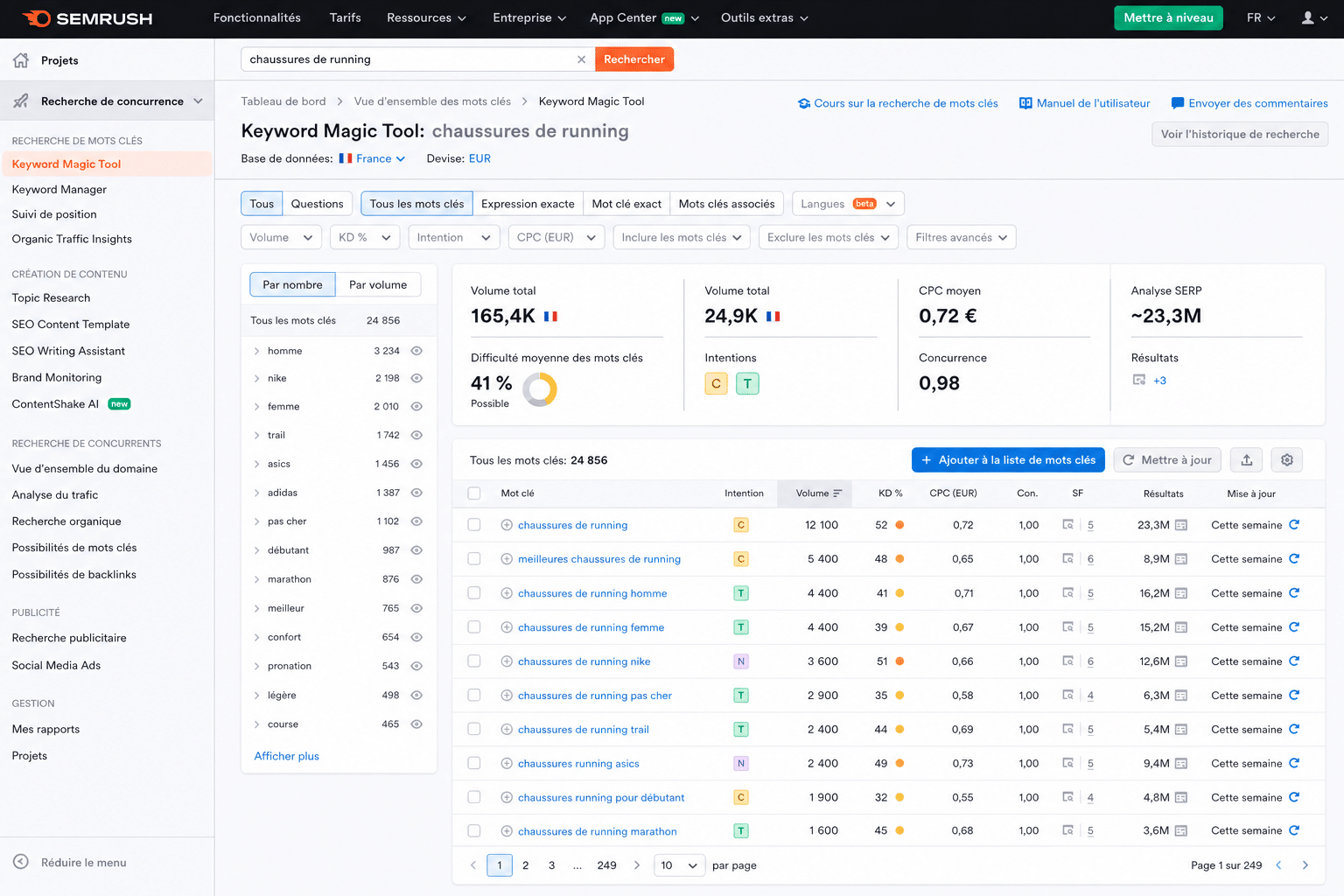Clear the search field with the X icon

(x=581, y=59)
